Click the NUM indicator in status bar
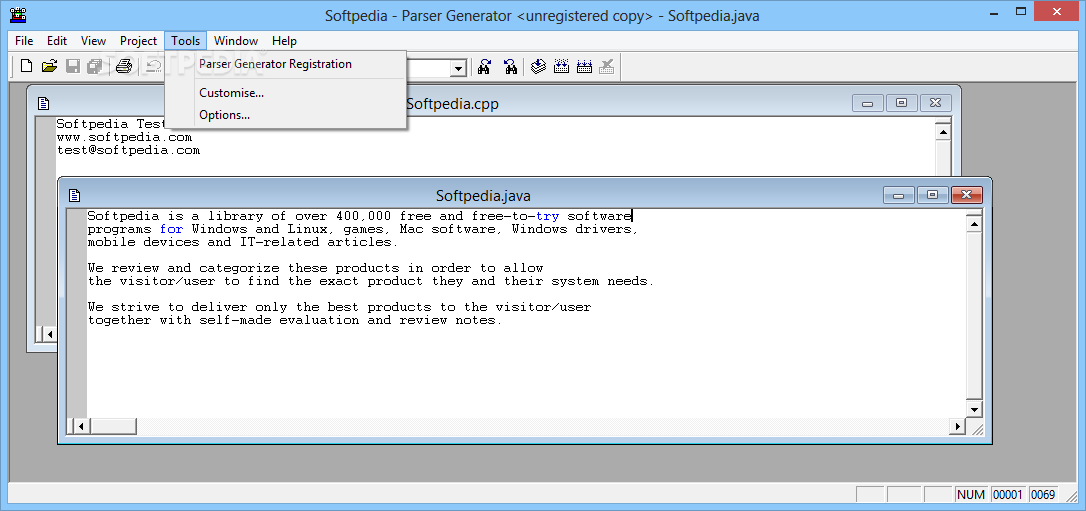 (970, 494)
